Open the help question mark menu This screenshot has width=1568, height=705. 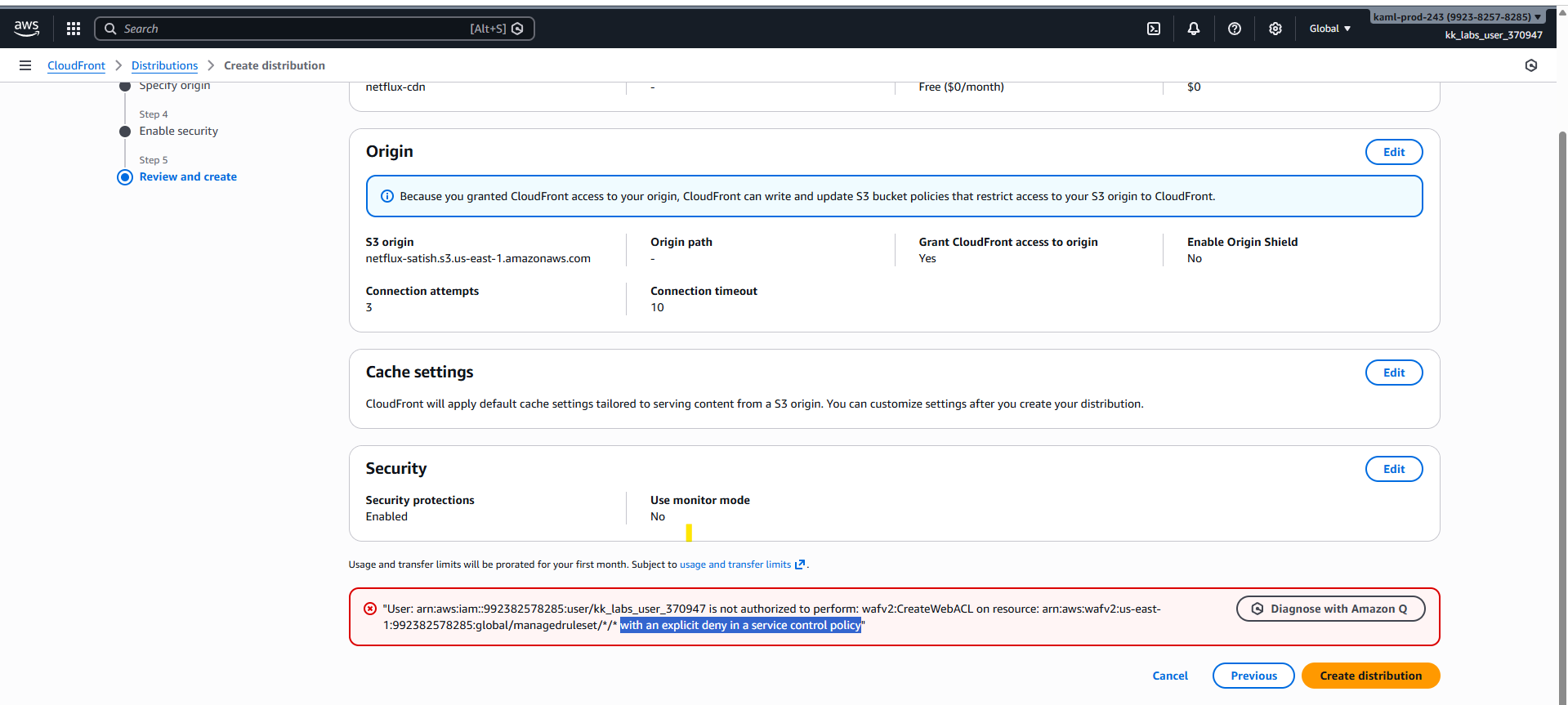[x=1235, y=29]
